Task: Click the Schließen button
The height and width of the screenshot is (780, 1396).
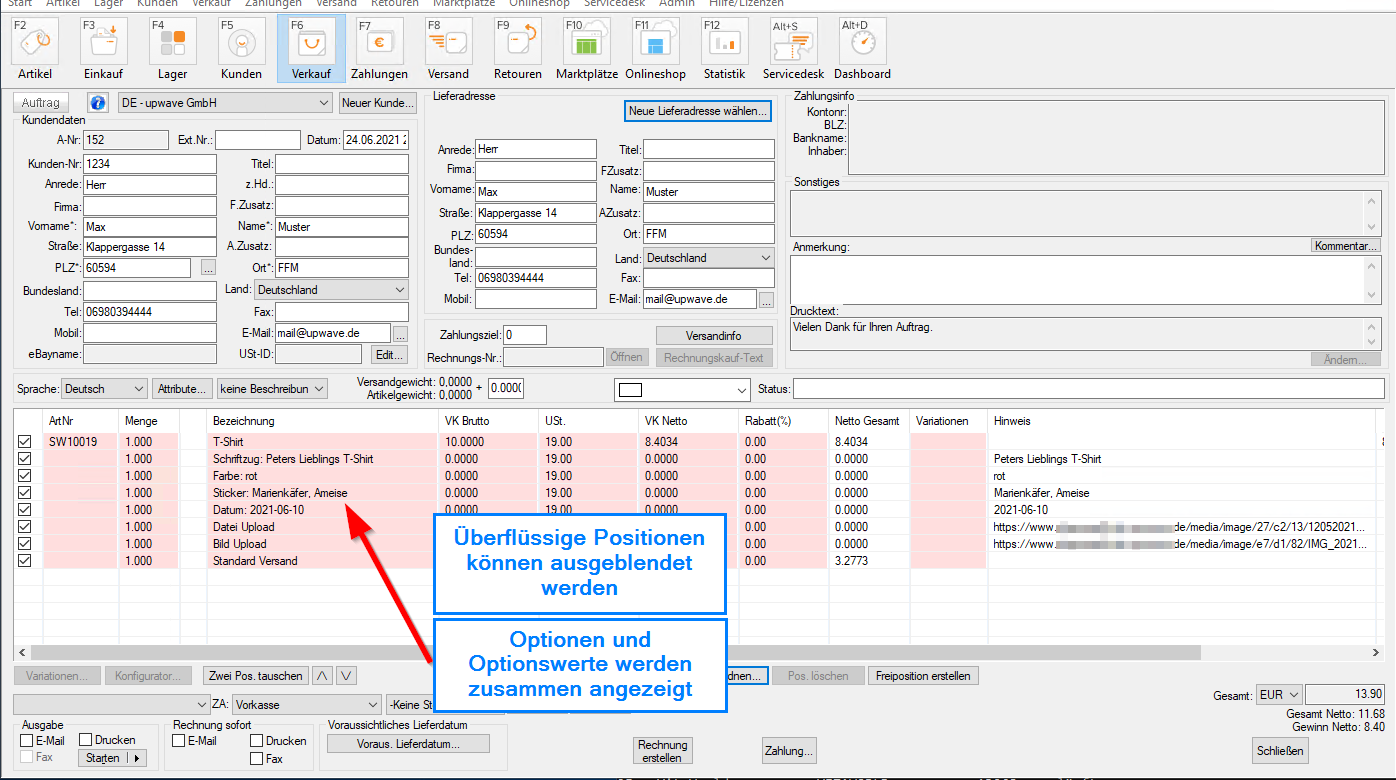Action: tap(1279, 751)
